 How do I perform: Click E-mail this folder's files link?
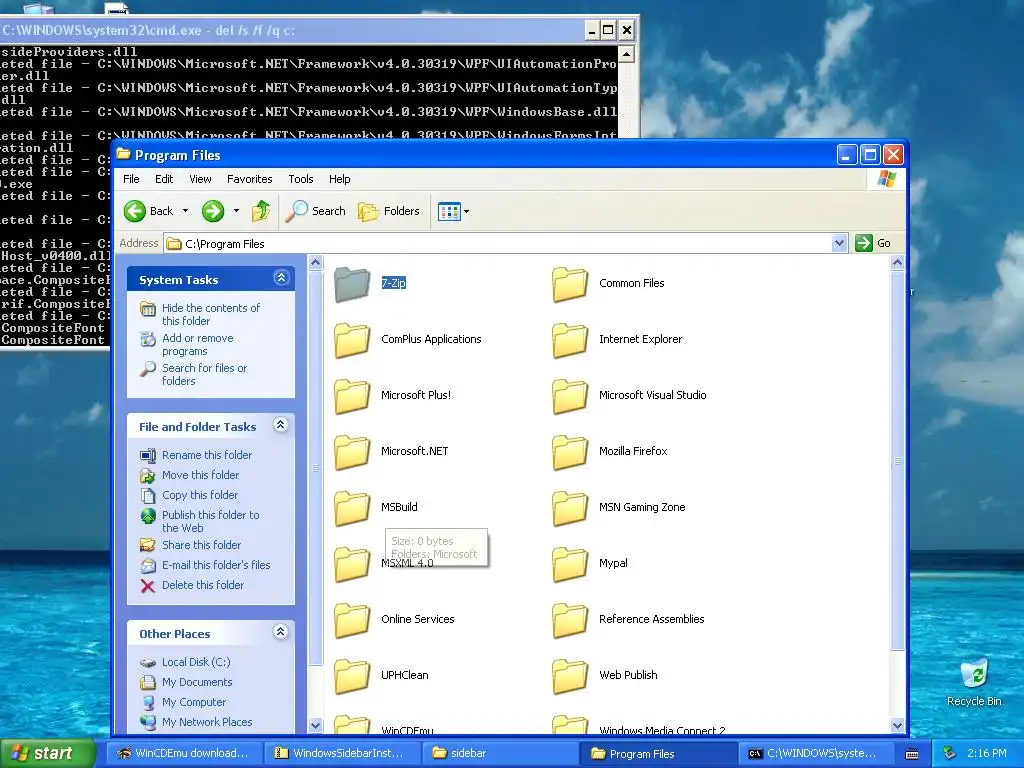tap(216, 566)
